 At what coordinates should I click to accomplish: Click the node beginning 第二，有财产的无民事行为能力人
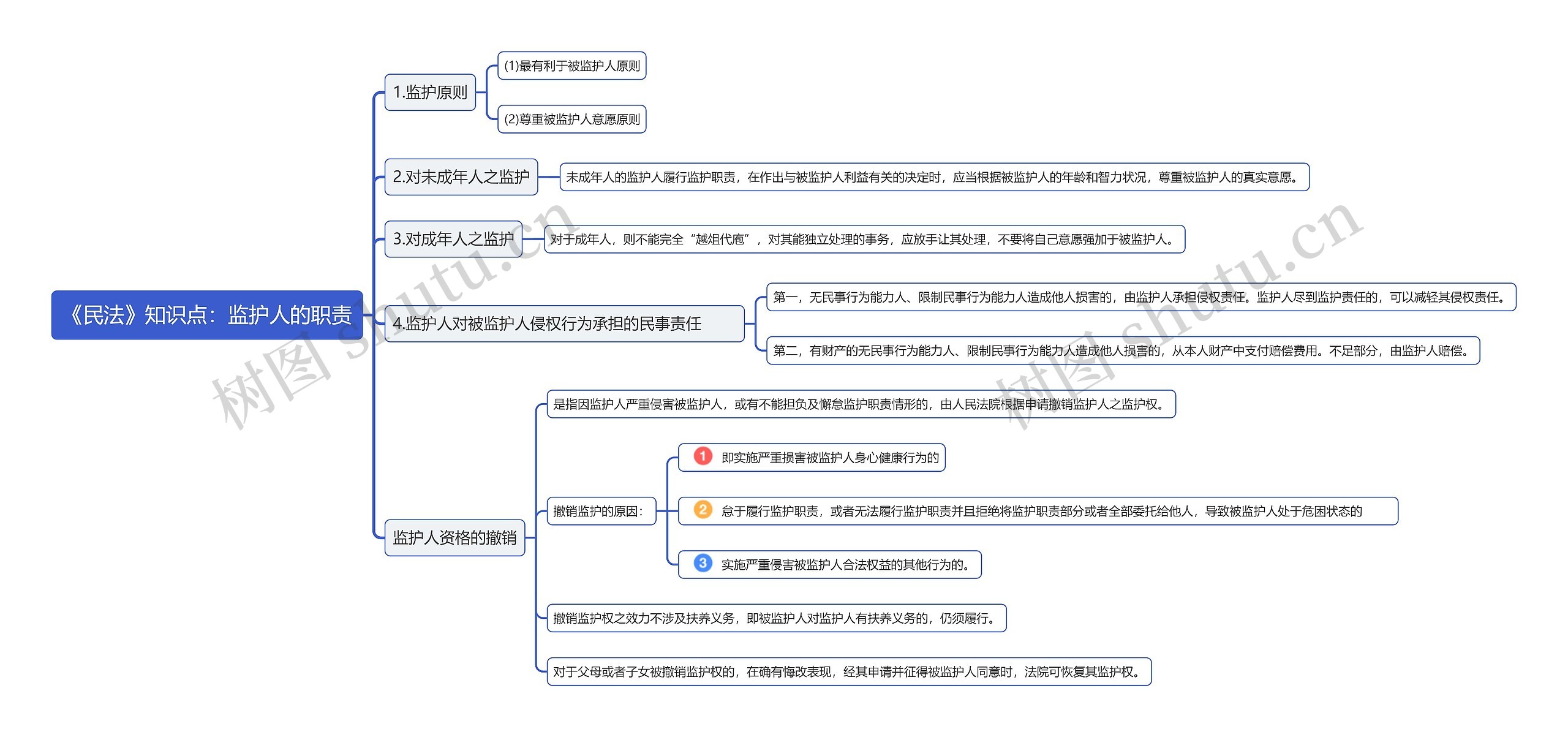coord(1123,350)
